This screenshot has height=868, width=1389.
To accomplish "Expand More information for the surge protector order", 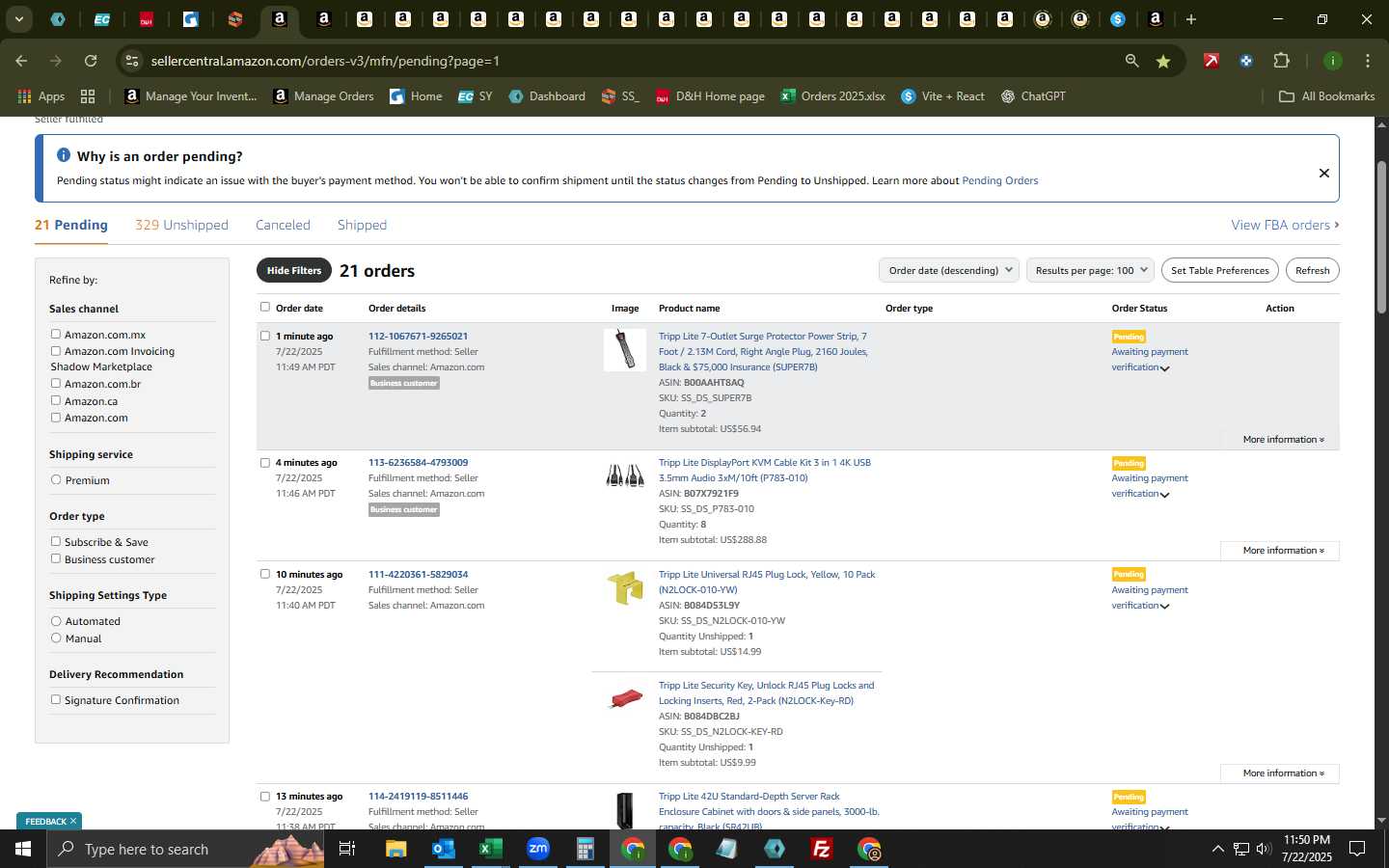I will (x=1283, y=440).
